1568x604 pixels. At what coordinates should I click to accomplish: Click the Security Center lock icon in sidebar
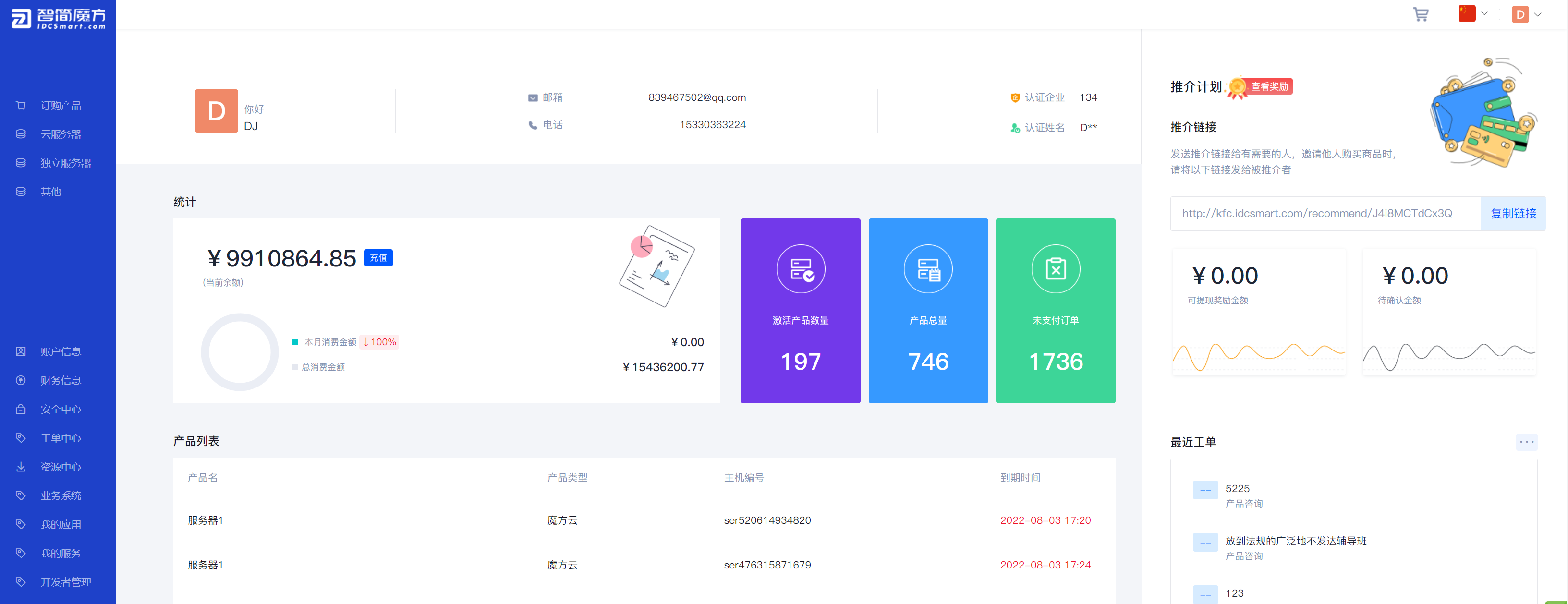[x=21, y=410]
